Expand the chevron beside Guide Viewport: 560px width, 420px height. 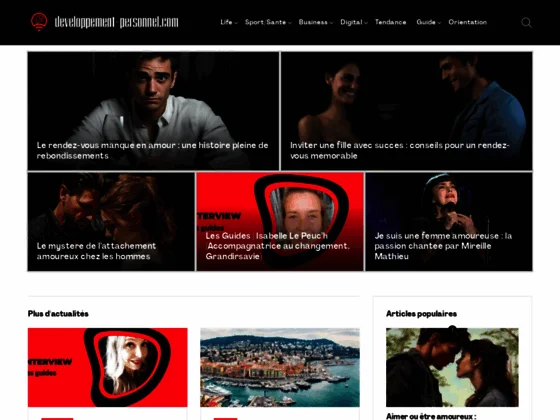(x=439, y=23)
